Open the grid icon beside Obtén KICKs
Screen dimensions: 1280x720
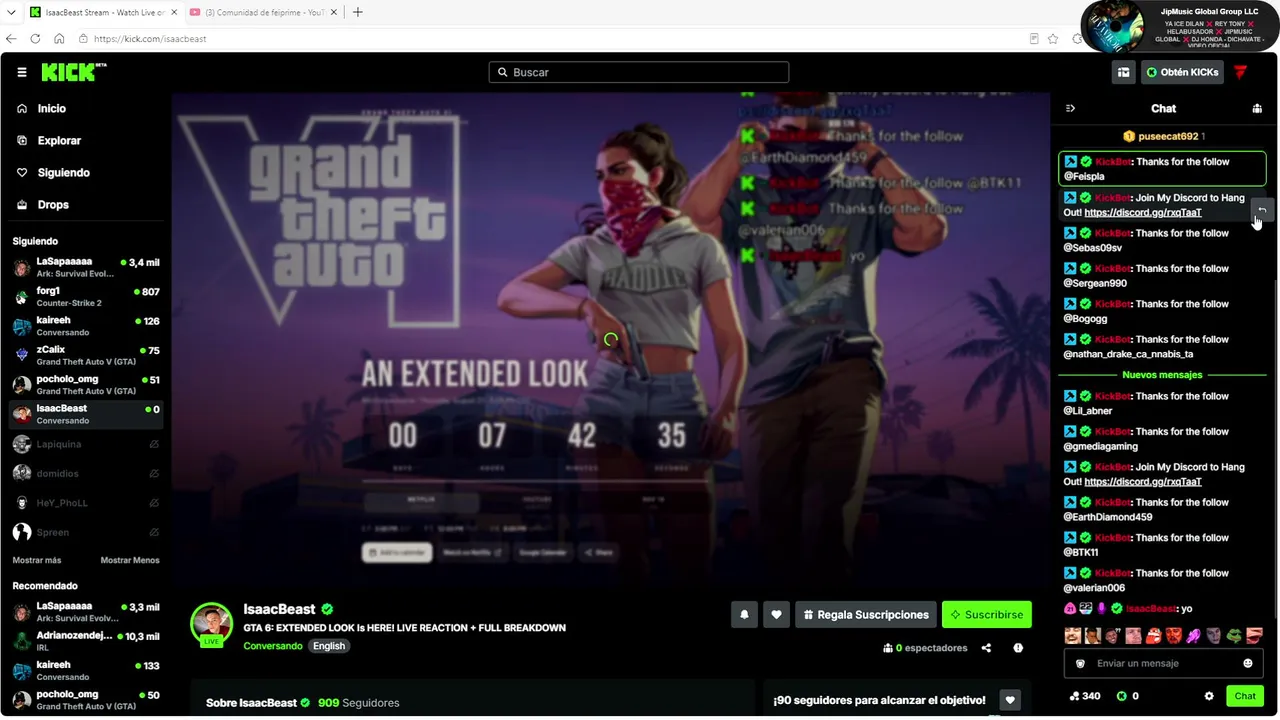(x=1123, y=72)
